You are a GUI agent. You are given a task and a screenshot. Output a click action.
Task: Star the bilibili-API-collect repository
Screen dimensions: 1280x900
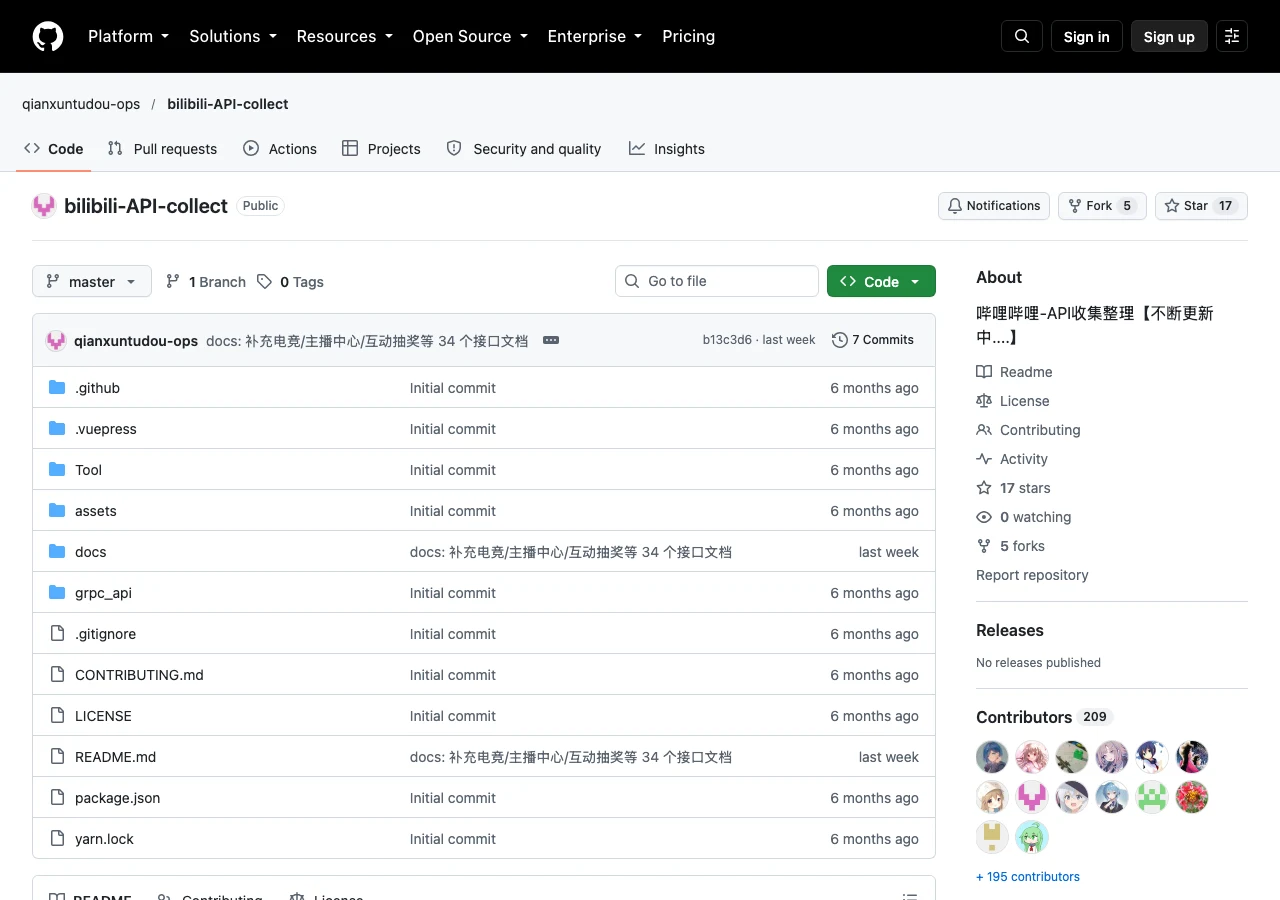click(1201, 206)
